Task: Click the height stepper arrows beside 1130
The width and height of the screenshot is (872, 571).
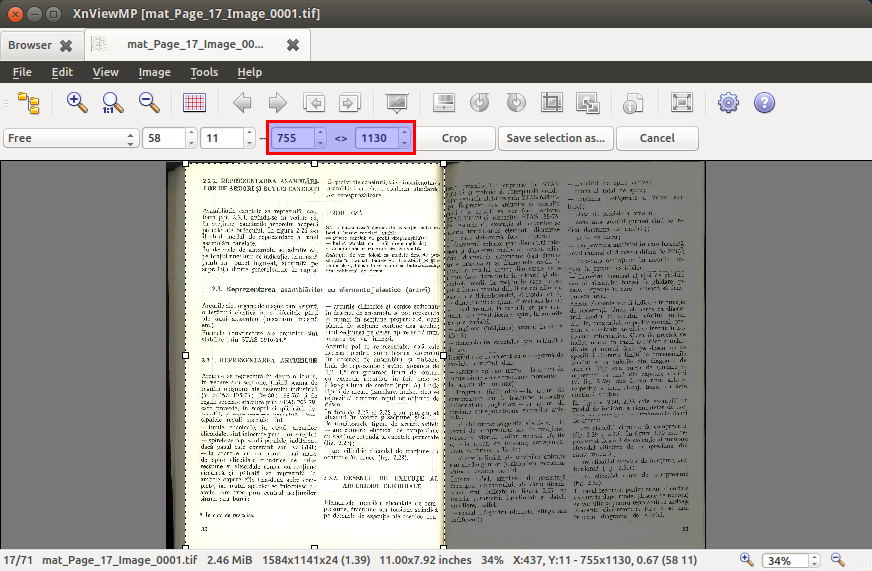Action: pos(404,138)
